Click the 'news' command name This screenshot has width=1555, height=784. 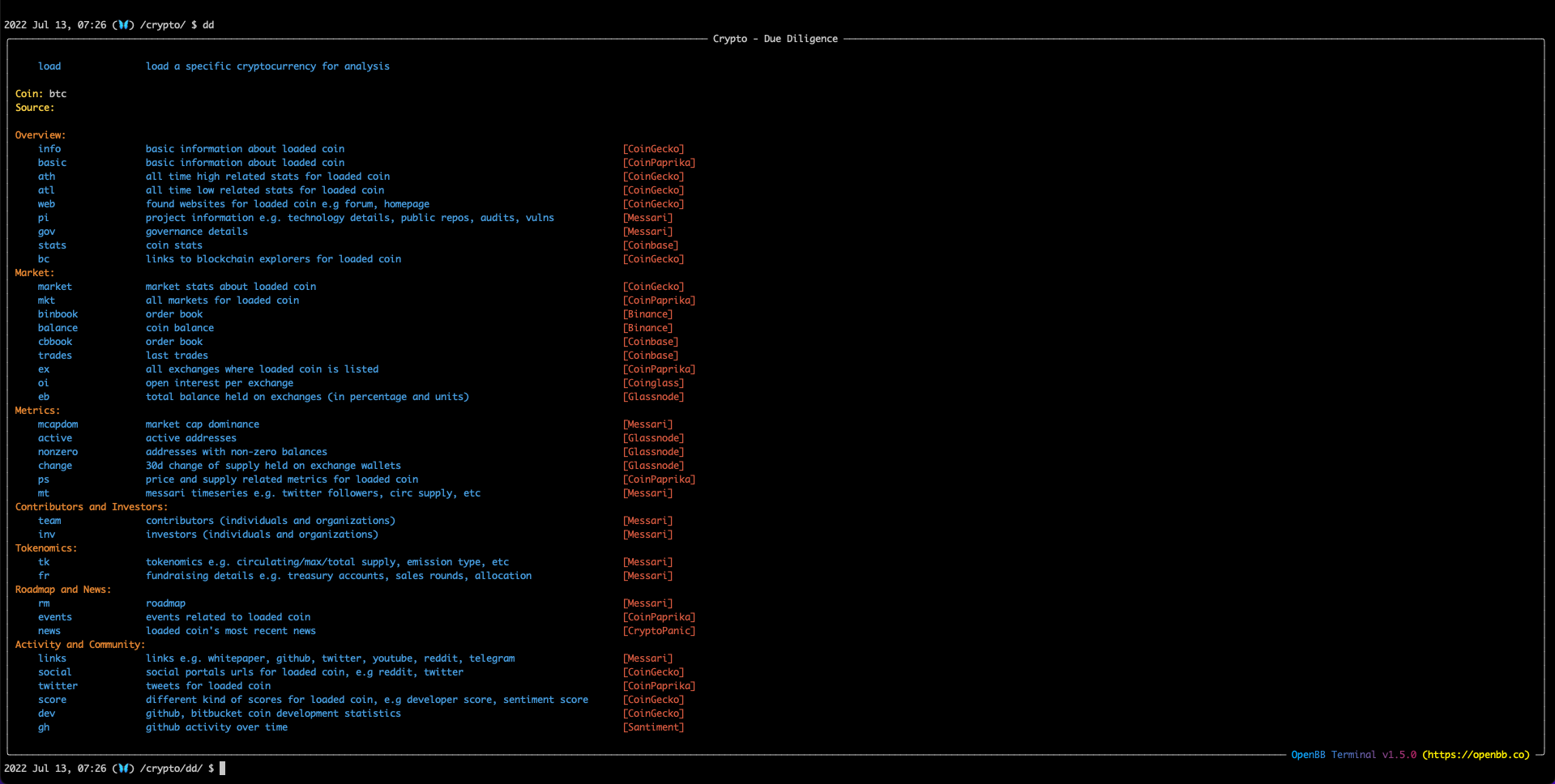[49, 631]
